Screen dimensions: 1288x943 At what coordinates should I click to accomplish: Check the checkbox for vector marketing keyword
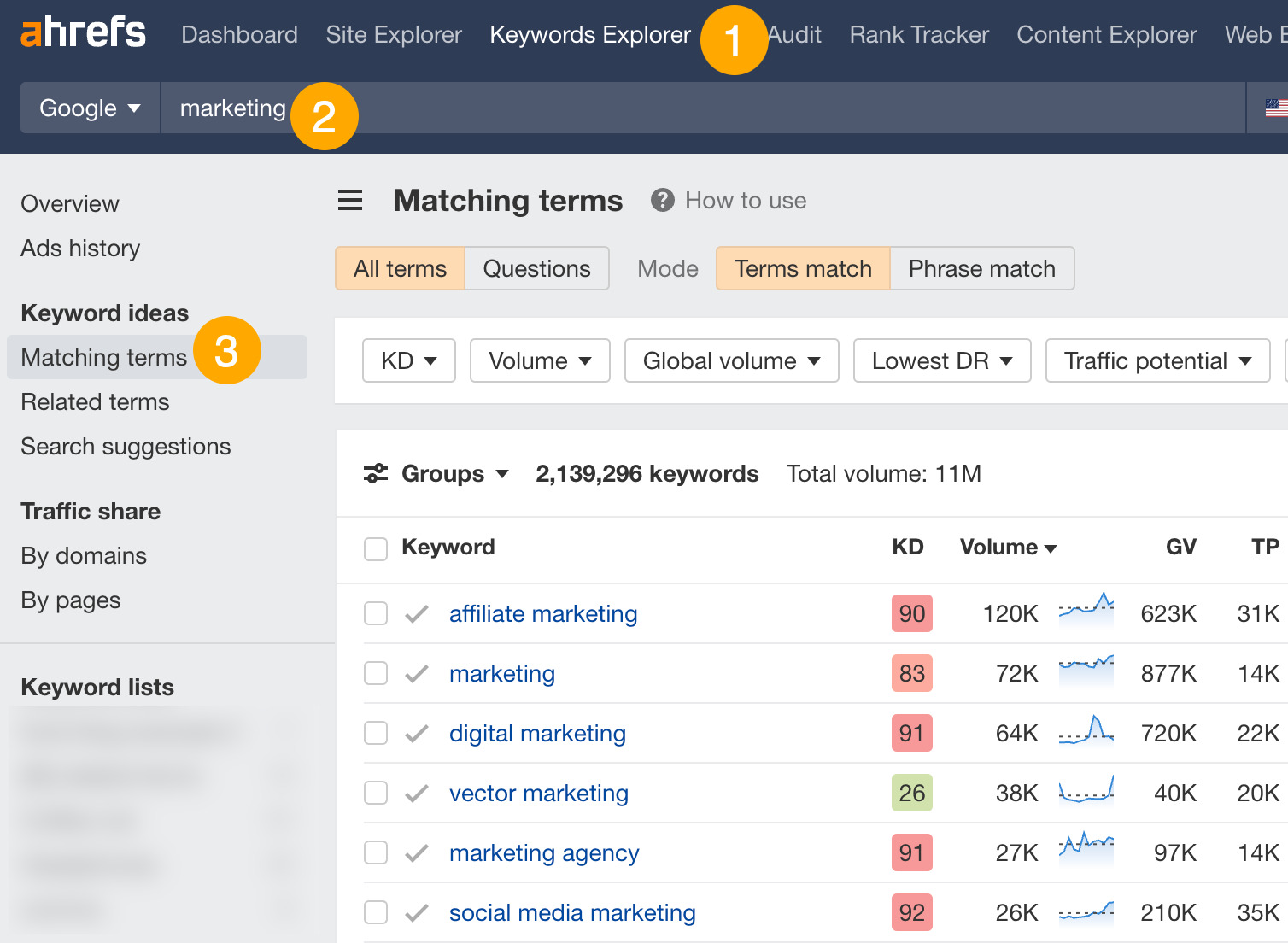[x=375, y=793]
